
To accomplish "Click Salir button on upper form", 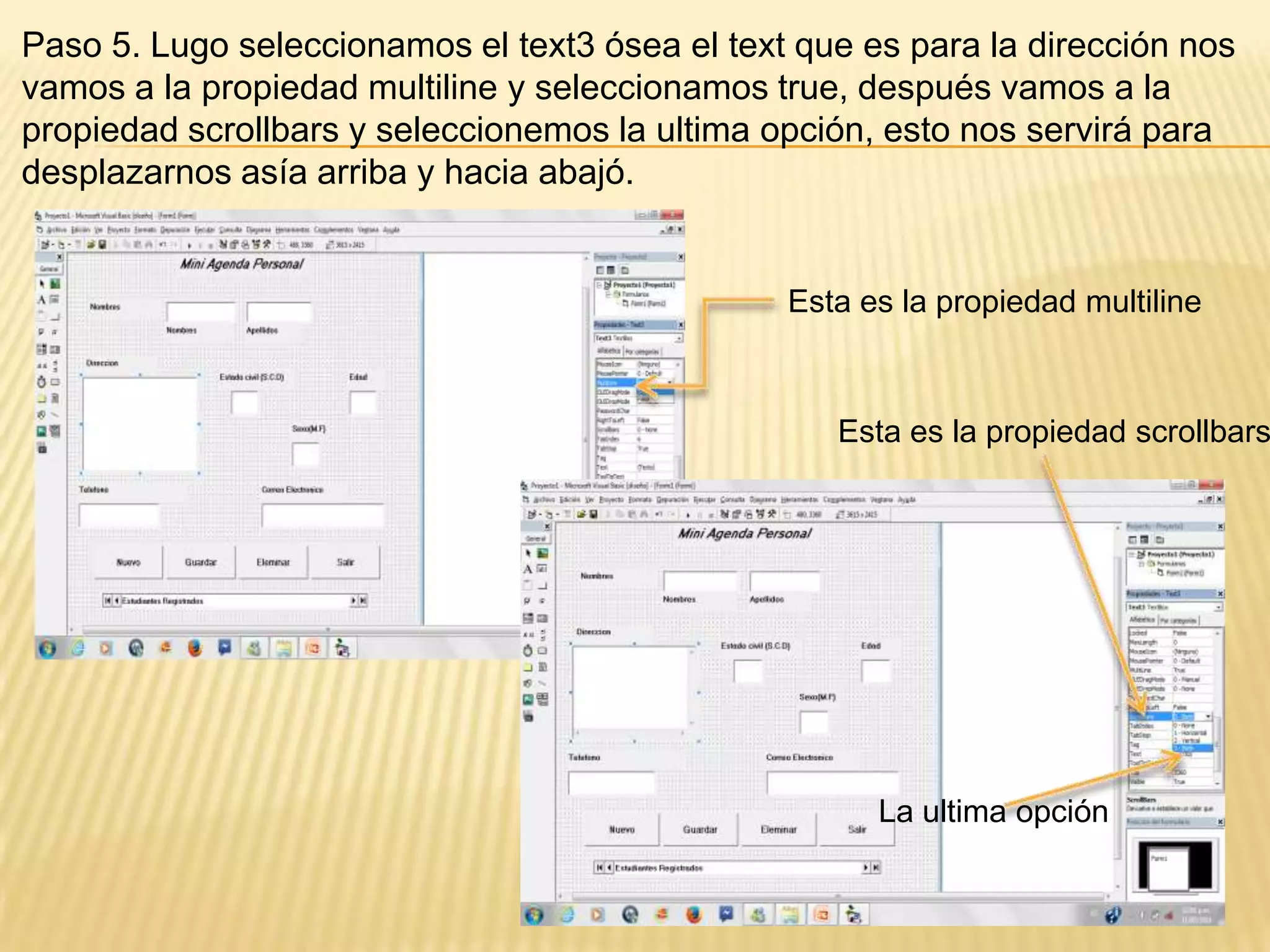I will [x=345, y=562].
